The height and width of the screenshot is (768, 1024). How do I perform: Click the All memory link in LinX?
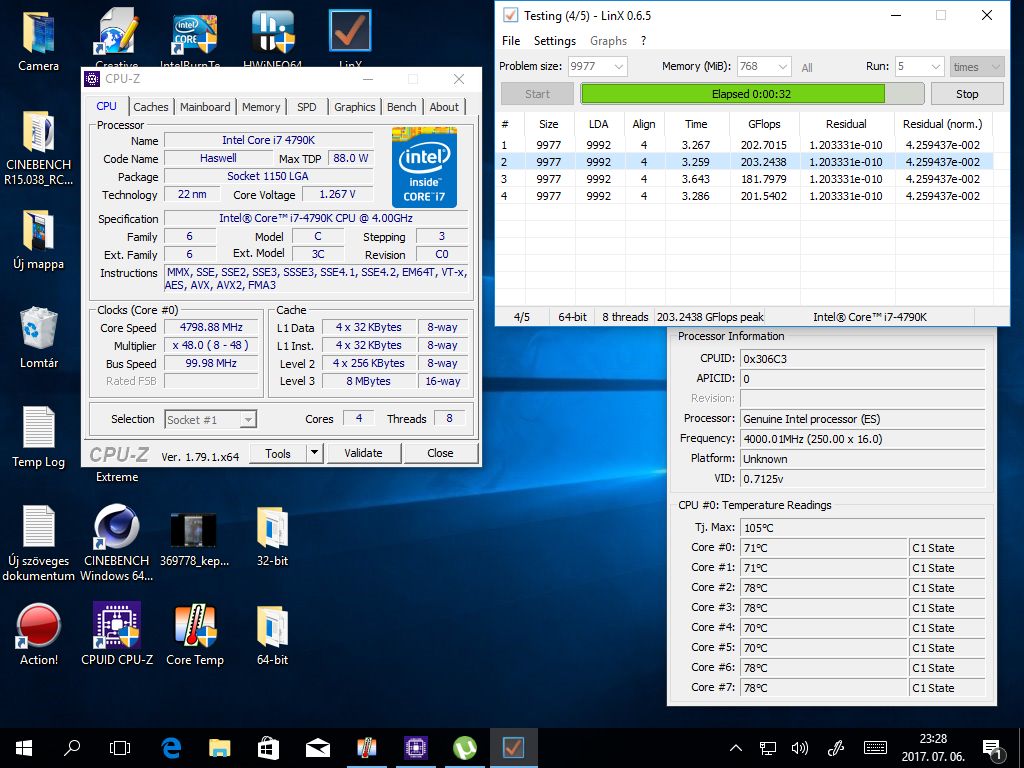pyautogui.click(x=807, y=67)
